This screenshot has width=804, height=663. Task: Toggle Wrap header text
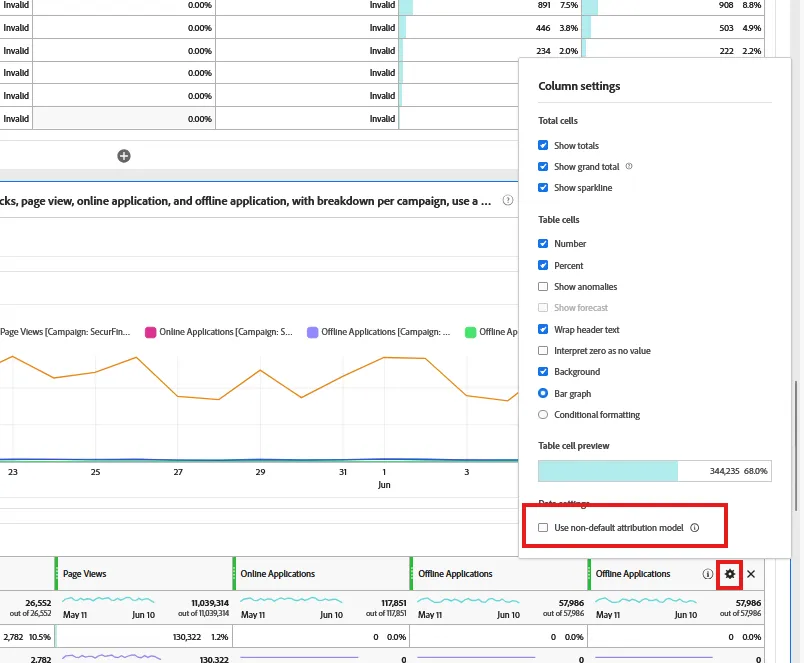(543, 329)
